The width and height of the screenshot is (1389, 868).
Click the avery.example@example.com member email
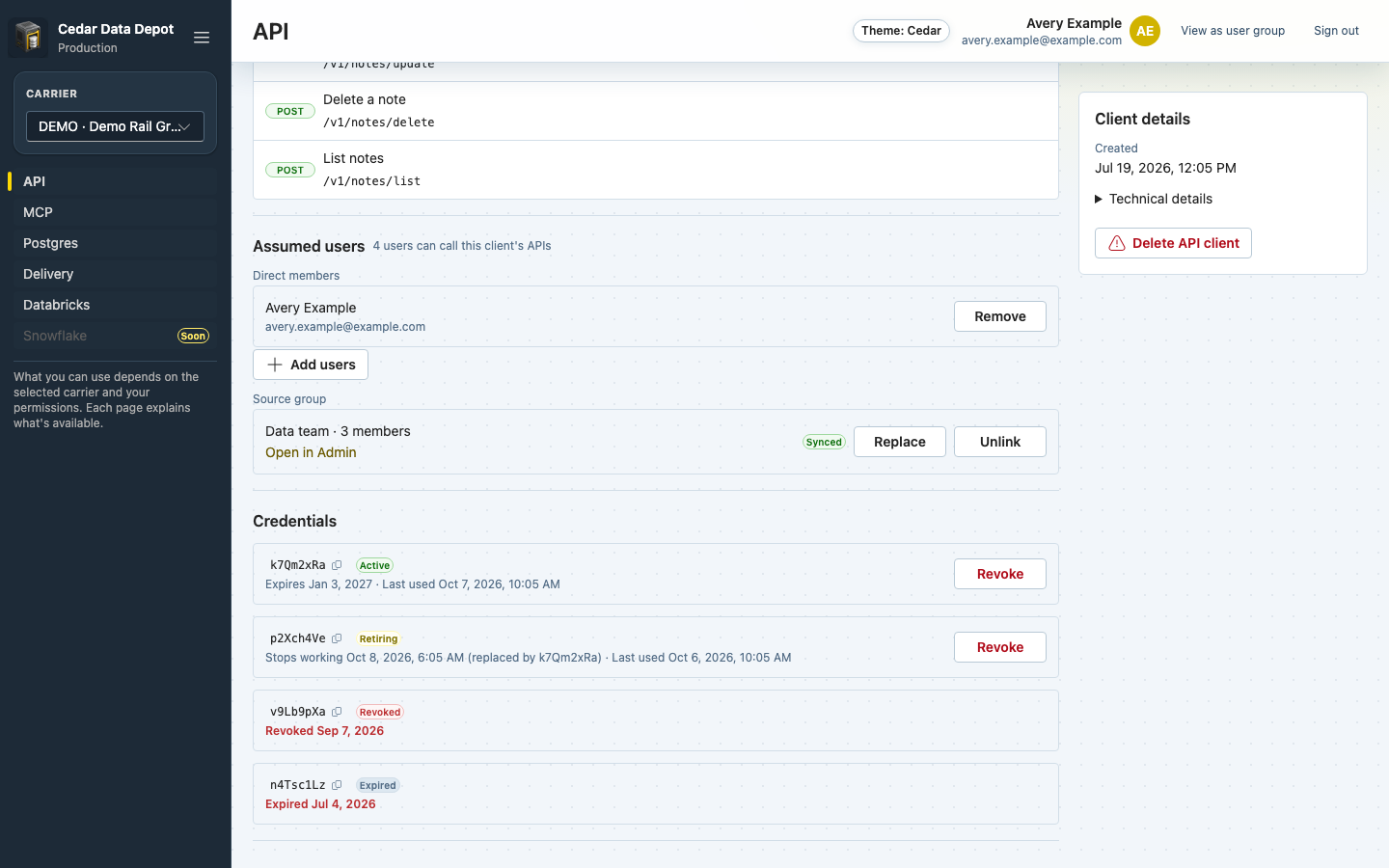[345, 327]
